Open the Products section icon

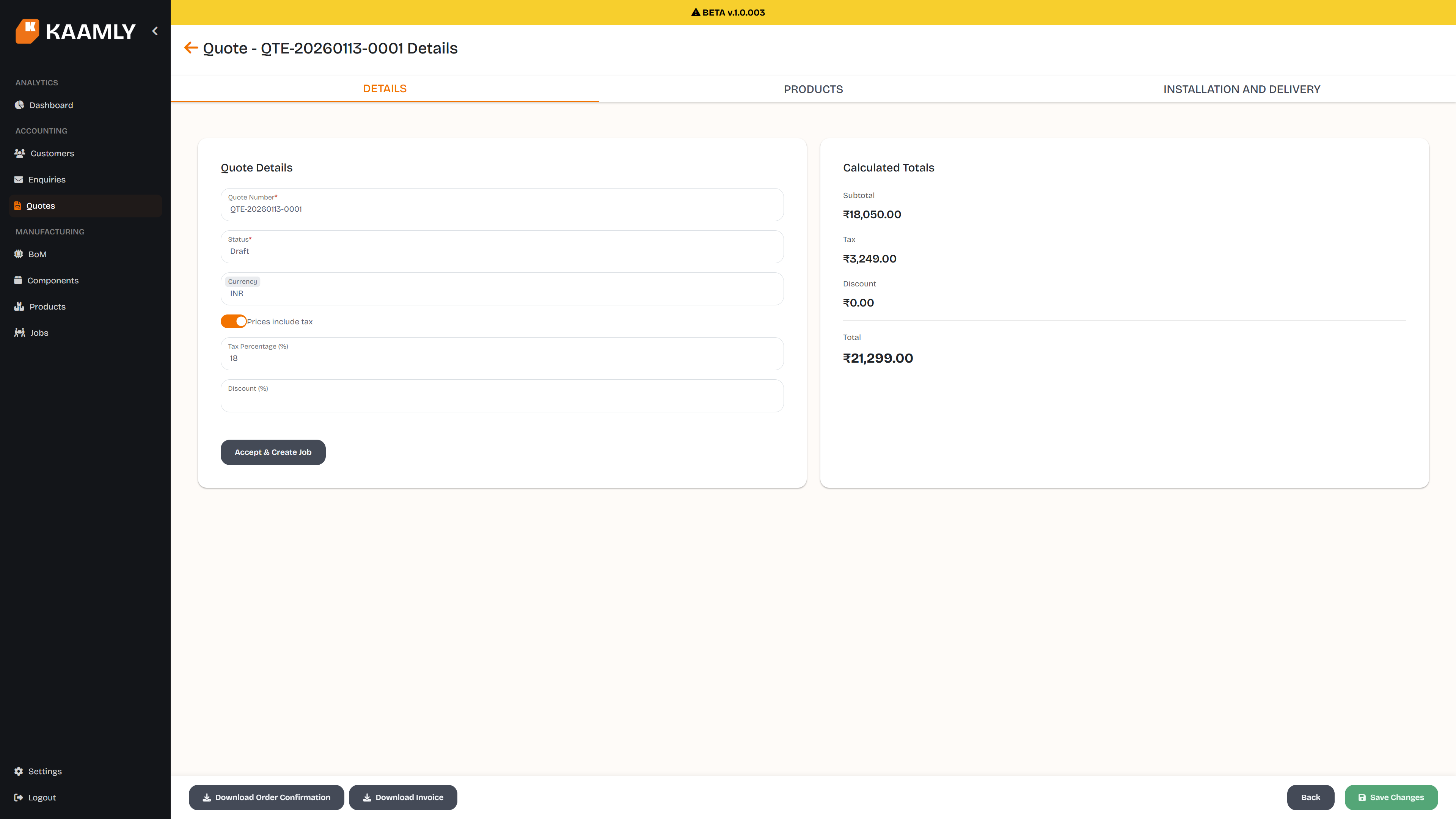pos(19,307)
